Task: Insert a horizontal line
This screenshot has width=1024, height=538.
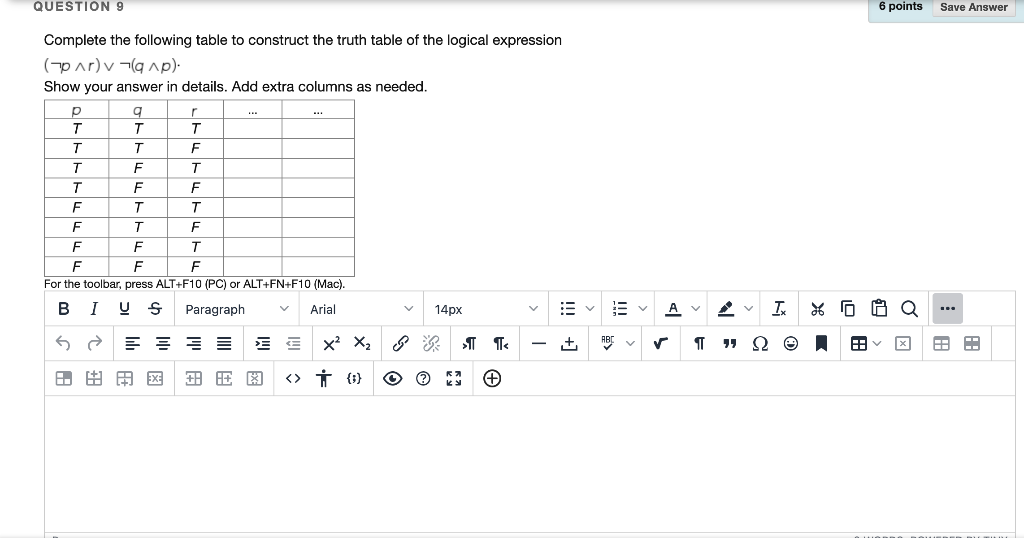Action: click(538, 343)
